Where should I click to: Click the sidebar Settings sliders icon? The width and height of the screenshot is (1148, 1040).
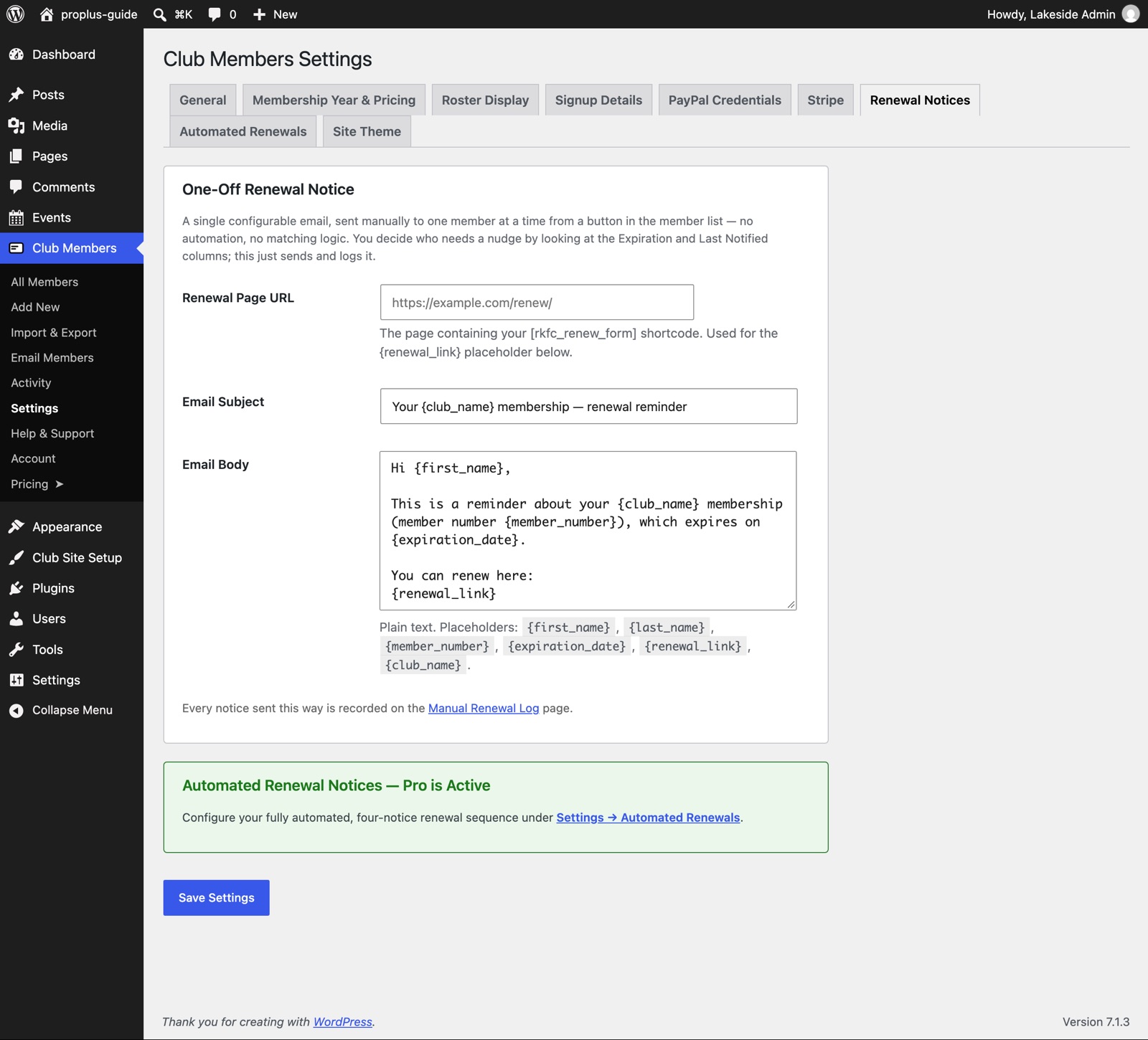click(17, 680)
